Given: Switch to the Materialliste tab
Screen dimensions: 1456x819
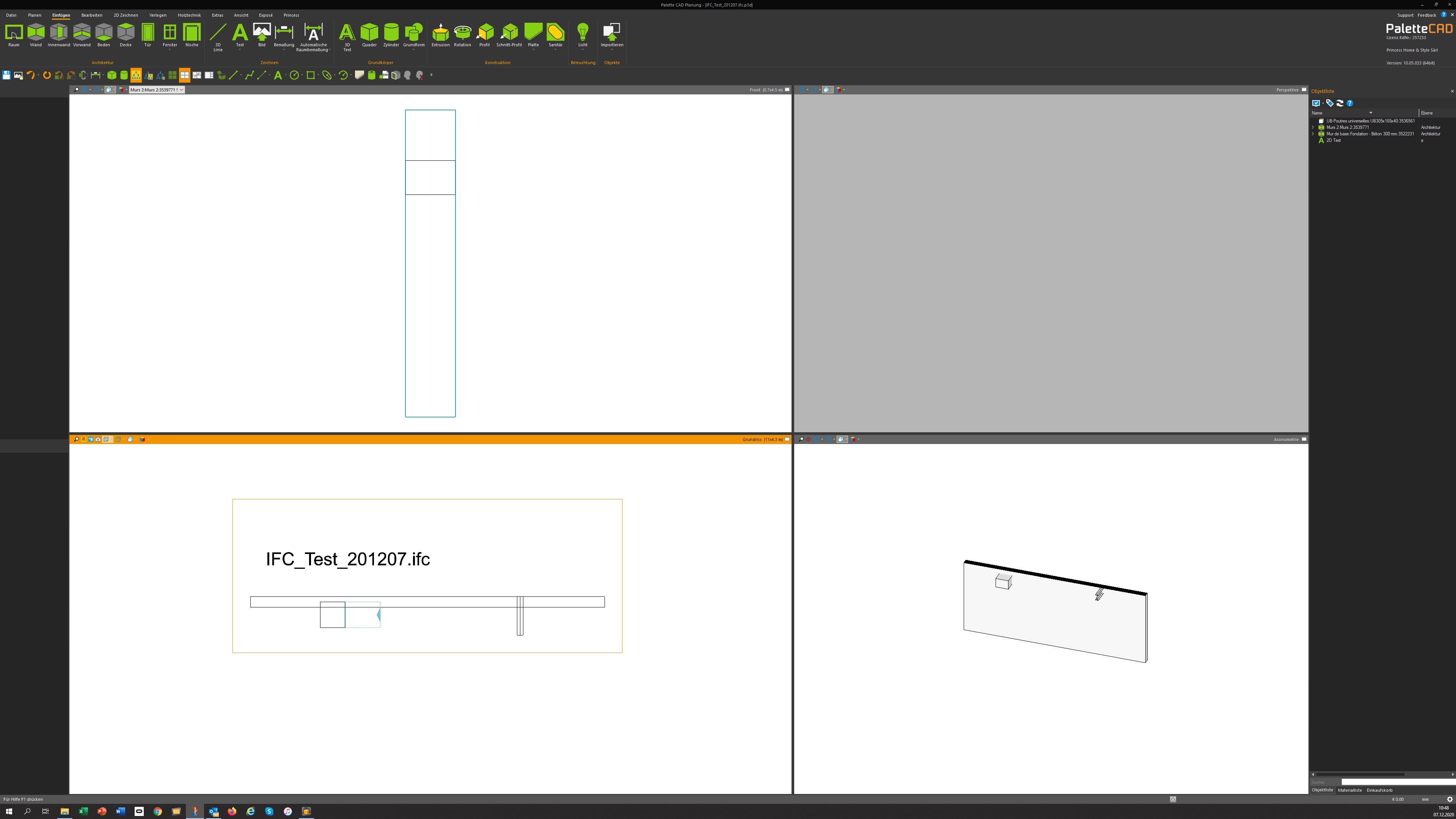Looking at the screenshot, I should click(x=1350, y=790).
